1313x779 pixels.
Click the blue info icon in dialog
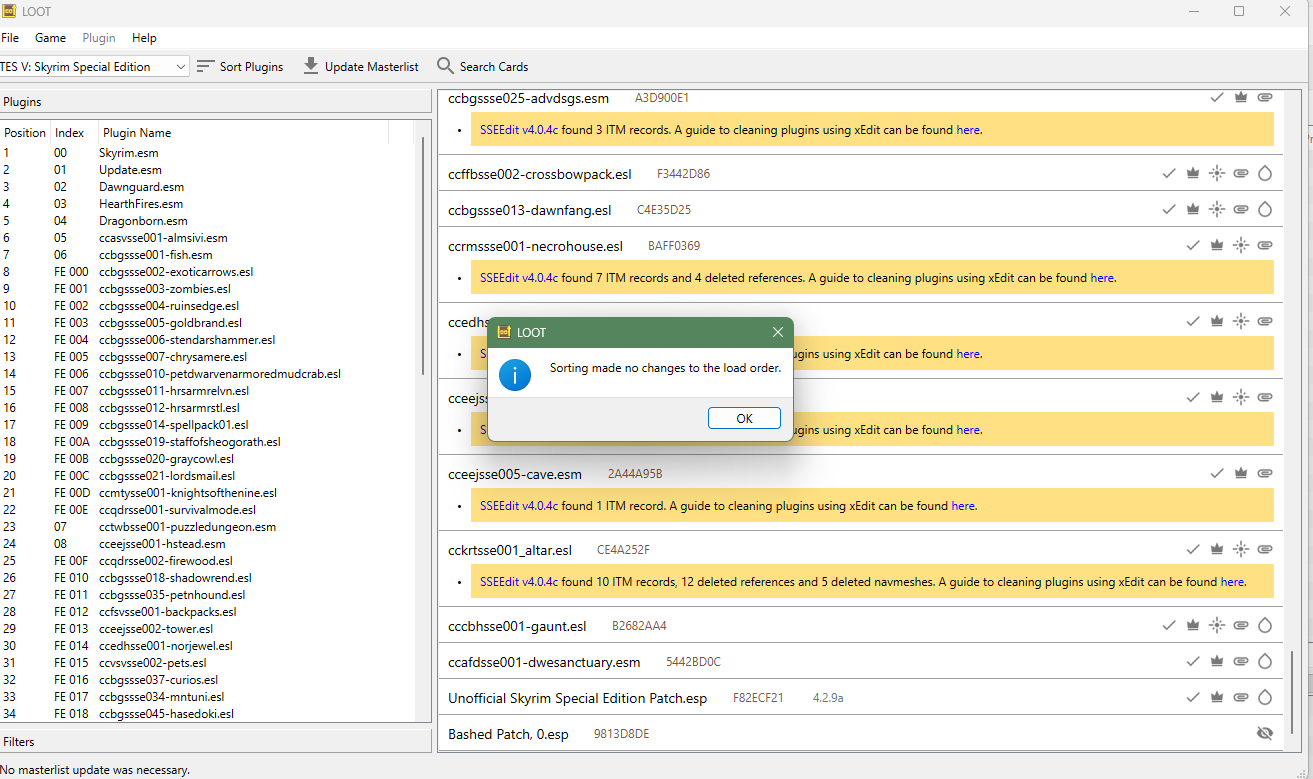click(x=515, y=375)
